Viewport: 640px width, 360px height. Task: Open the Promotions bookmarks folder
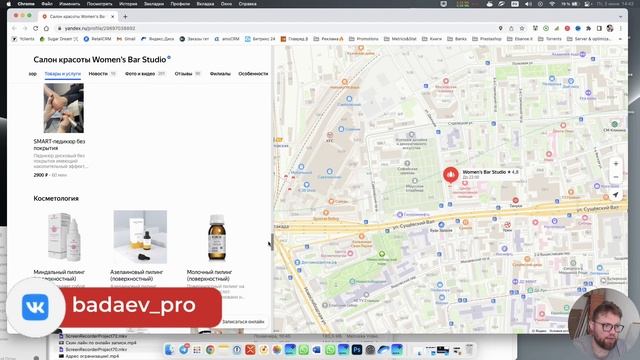tap(364, 39)
